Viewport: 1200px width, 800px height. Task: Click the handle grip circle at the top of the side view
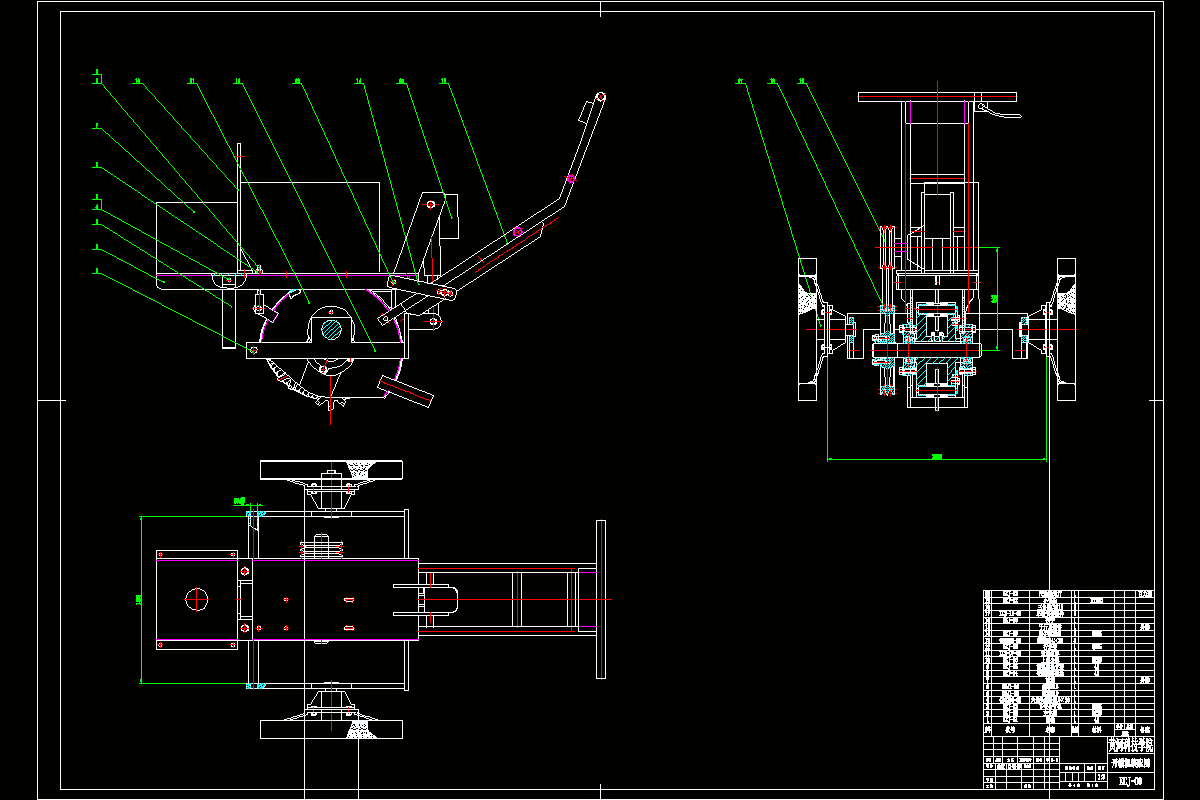[601, 97]
